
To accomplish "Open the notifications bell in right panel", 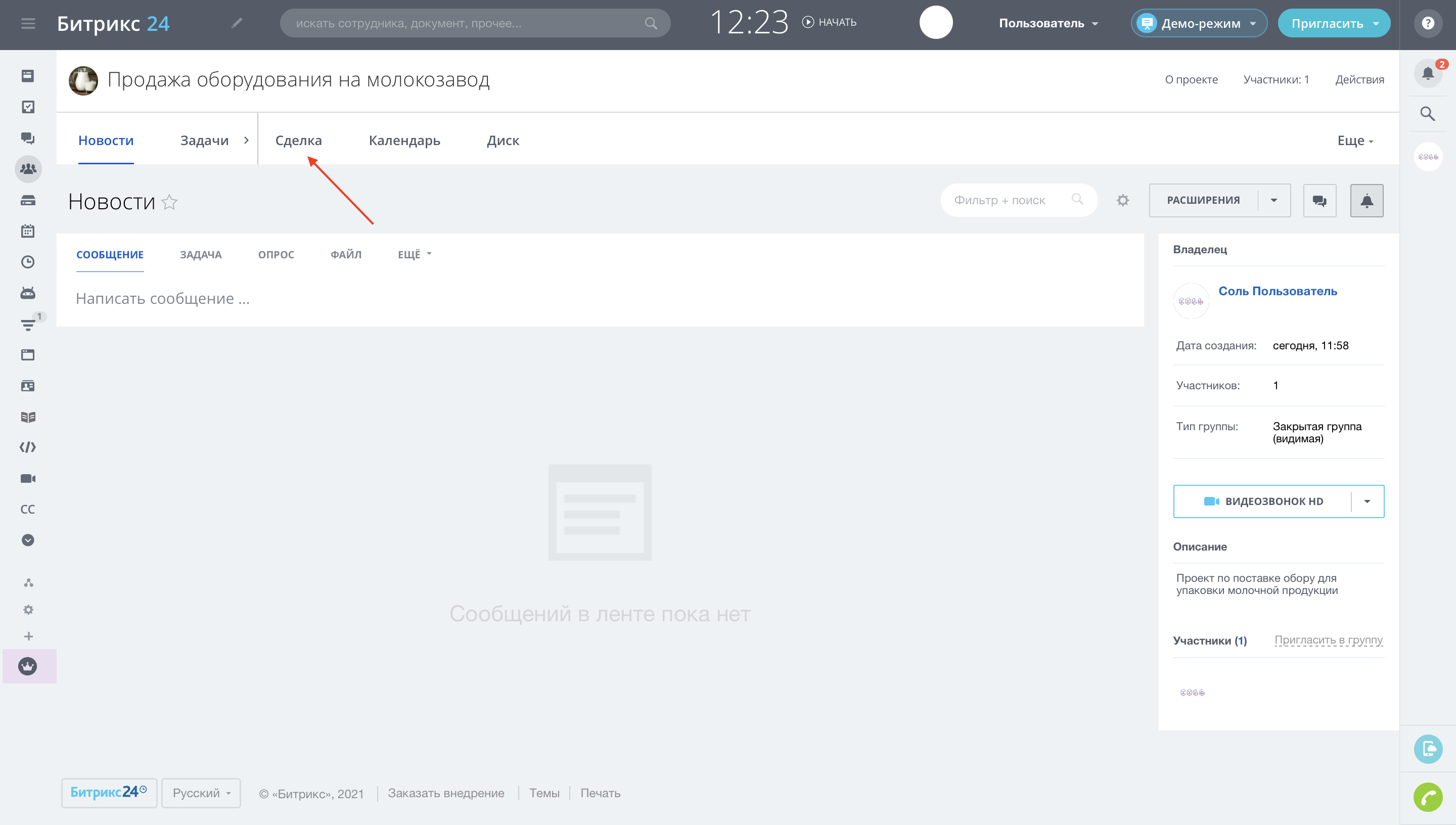I will point(1427,73).
